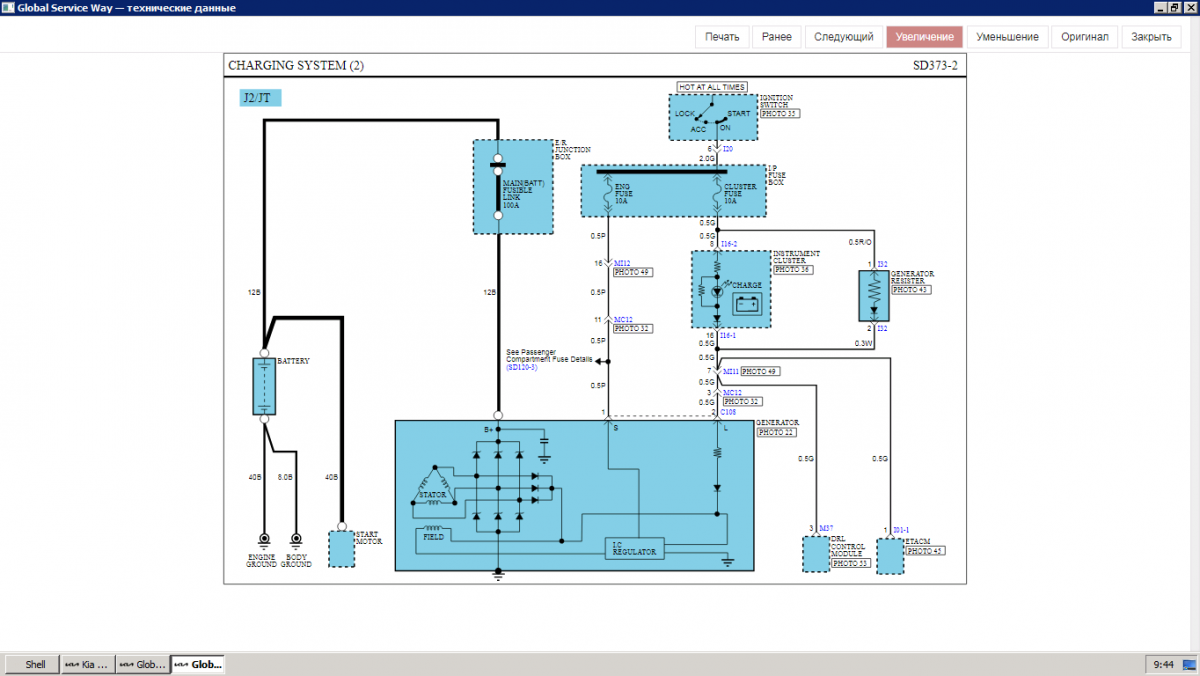Image resolution: width=1200 pixels, height=676 pixels.
Task: Click the DRL control module box
Action: pyautogui.click(x=816, y=553)
